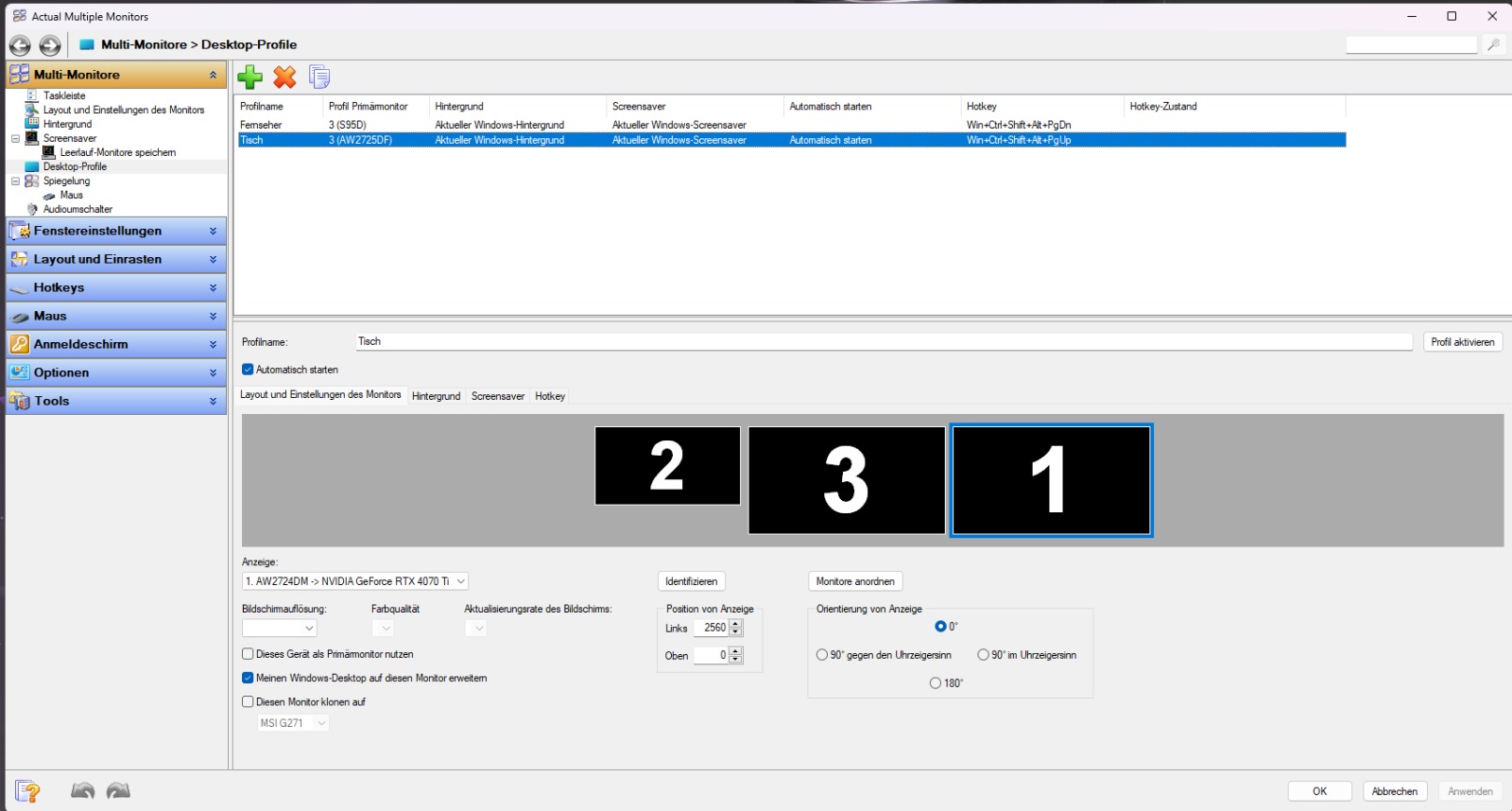
Task: Open the Aktualisierungsrate des Bildschirms dropdown
Action: pyautogui.click(x=476, y=628)
